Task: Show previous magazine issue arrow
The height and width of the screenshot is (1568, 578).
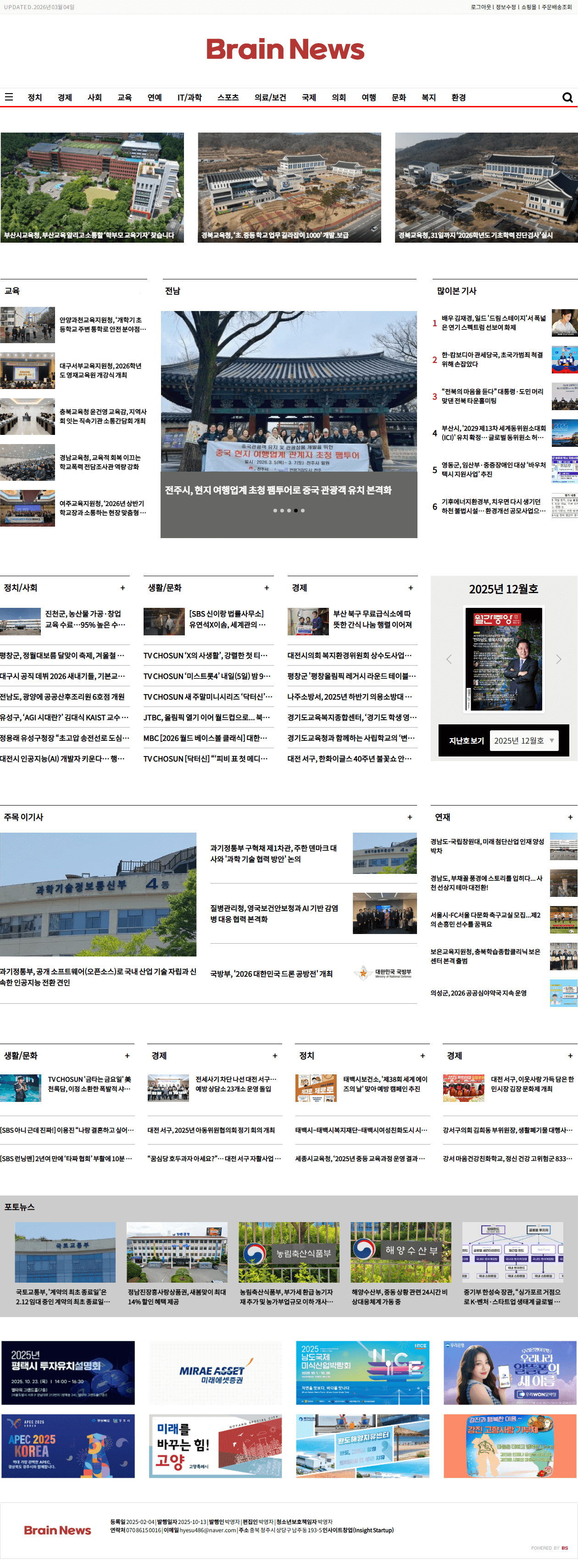Action: coord(449,659)
